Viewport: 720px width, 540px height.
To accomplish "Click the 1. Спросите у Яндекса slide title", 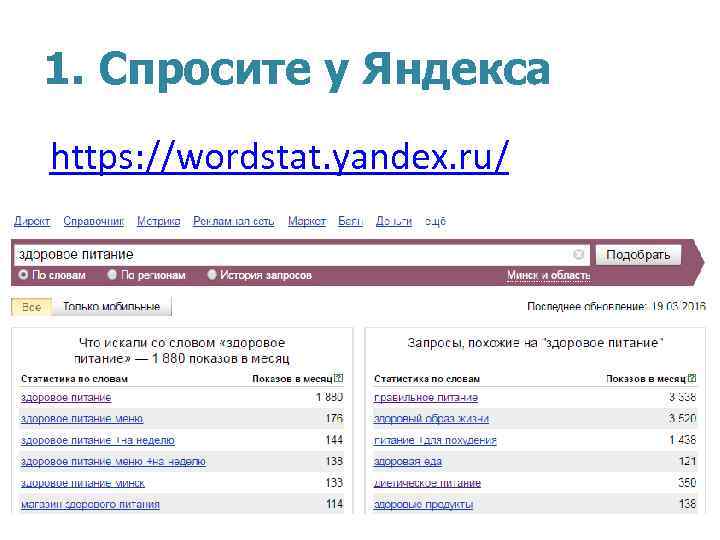I will [x=298, y=69].
